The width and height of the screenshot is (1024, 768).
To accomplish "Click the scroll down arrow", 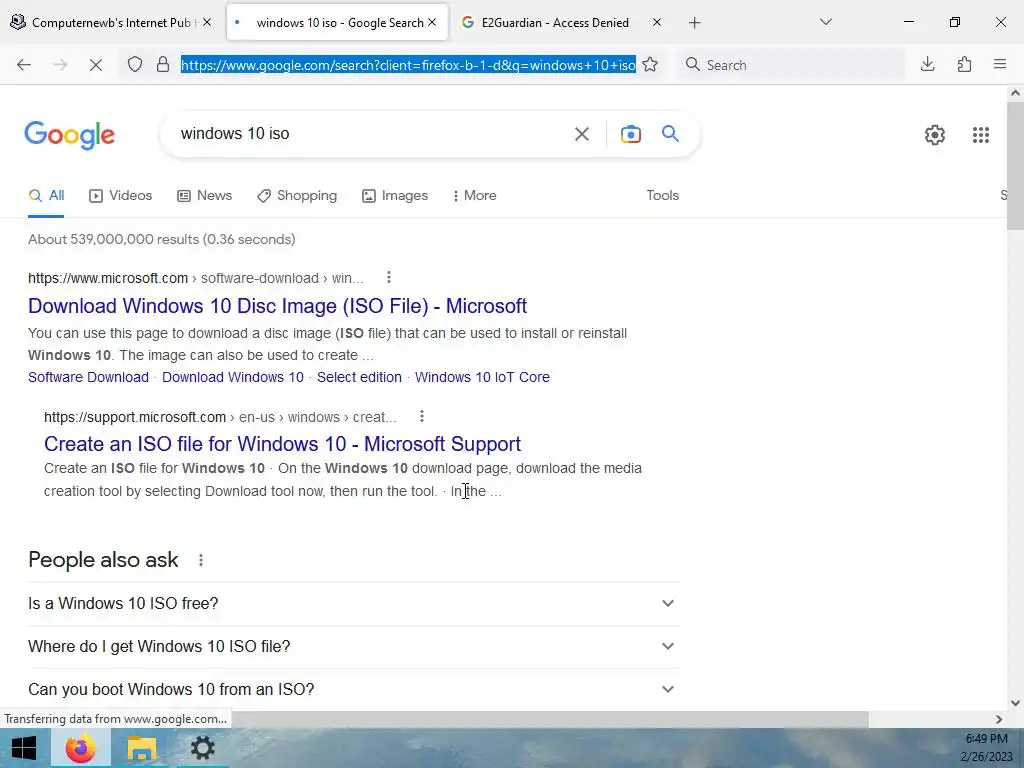I will tap(1015, 703).
